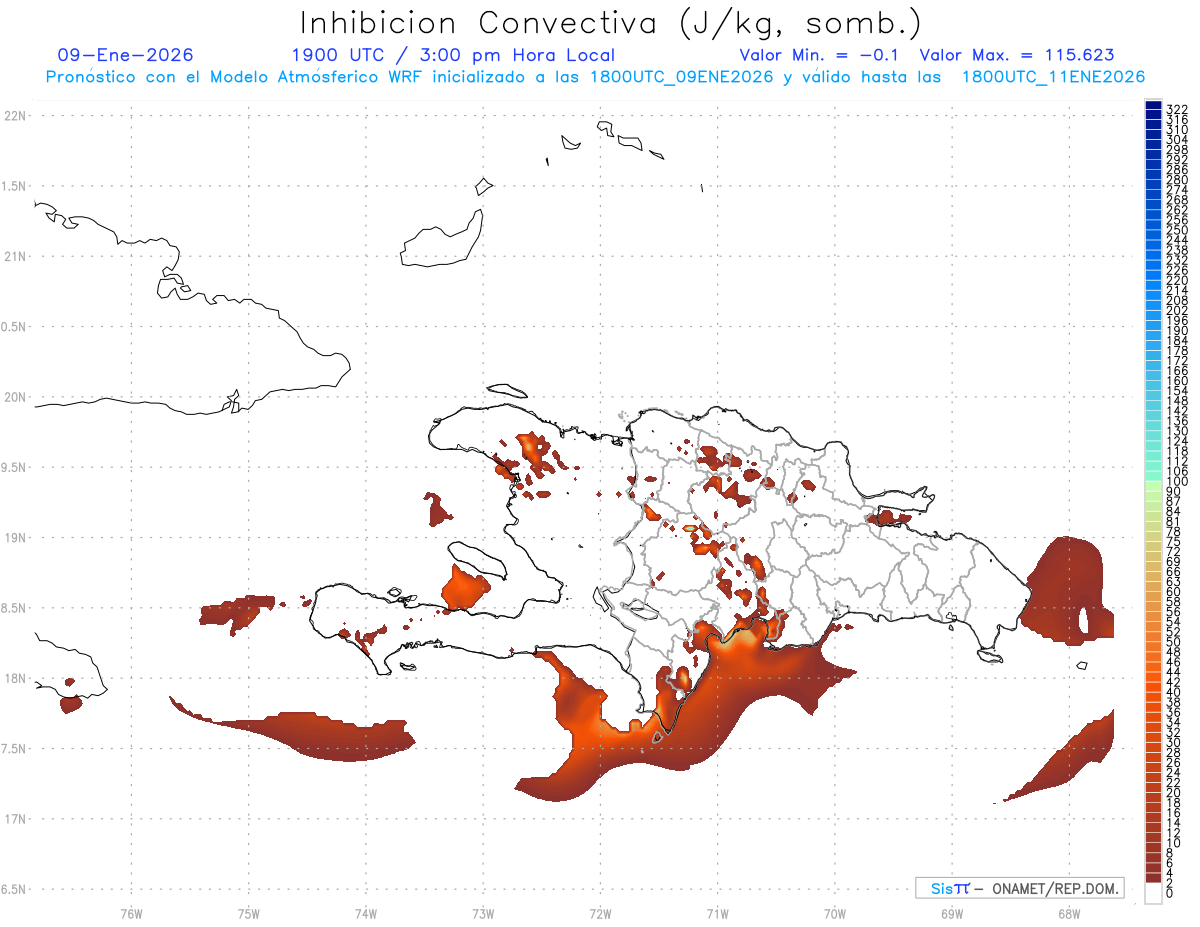Select the date text '09-Ene-2026'

coord(126,55)
